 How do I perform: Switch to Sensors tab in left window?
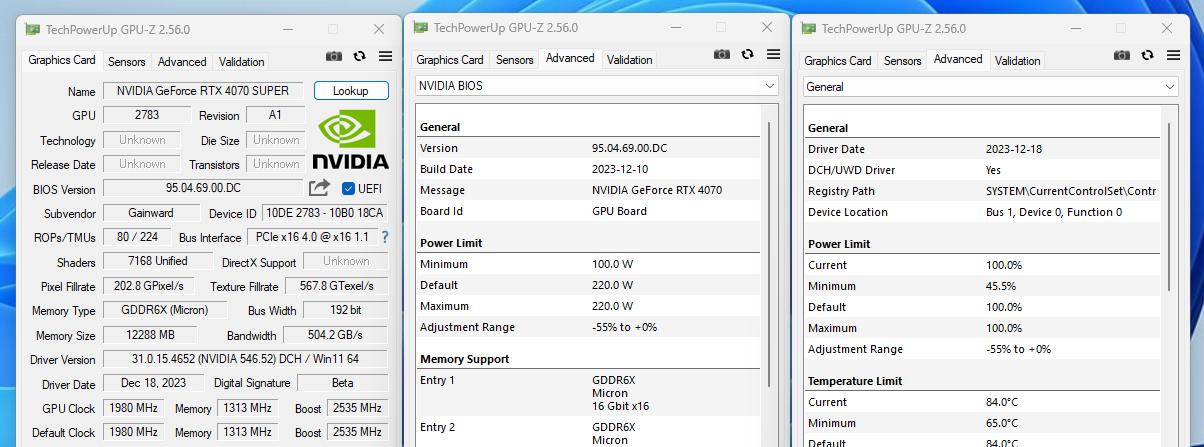[x=127, y=62]
